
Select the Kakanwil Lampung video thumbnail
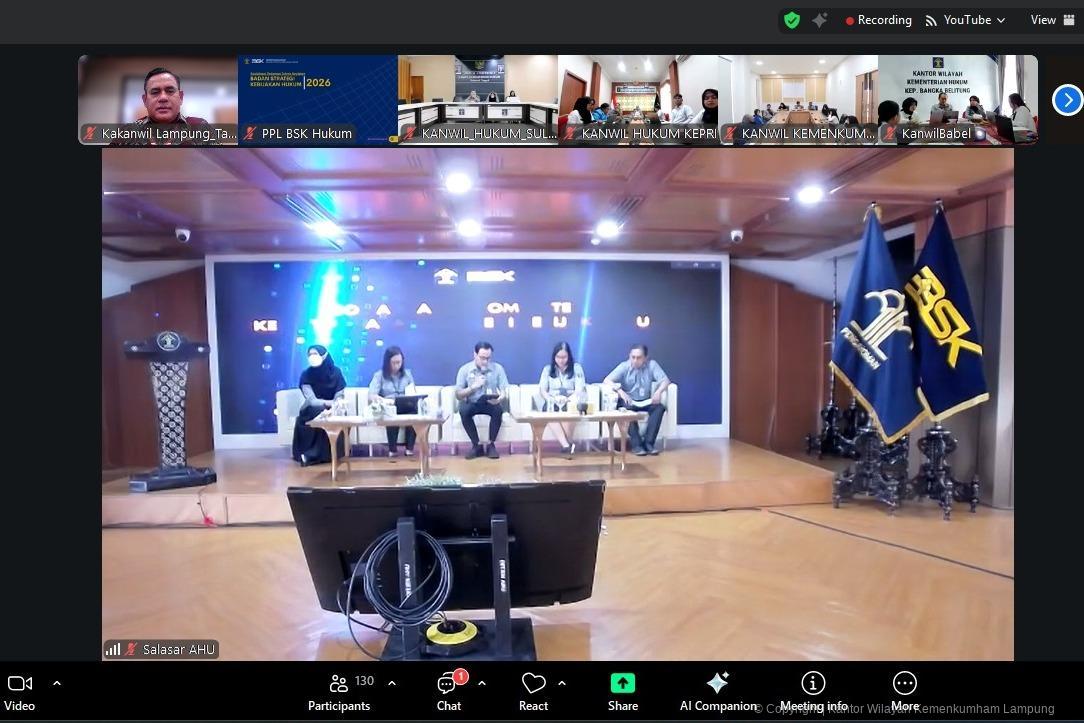158,100
